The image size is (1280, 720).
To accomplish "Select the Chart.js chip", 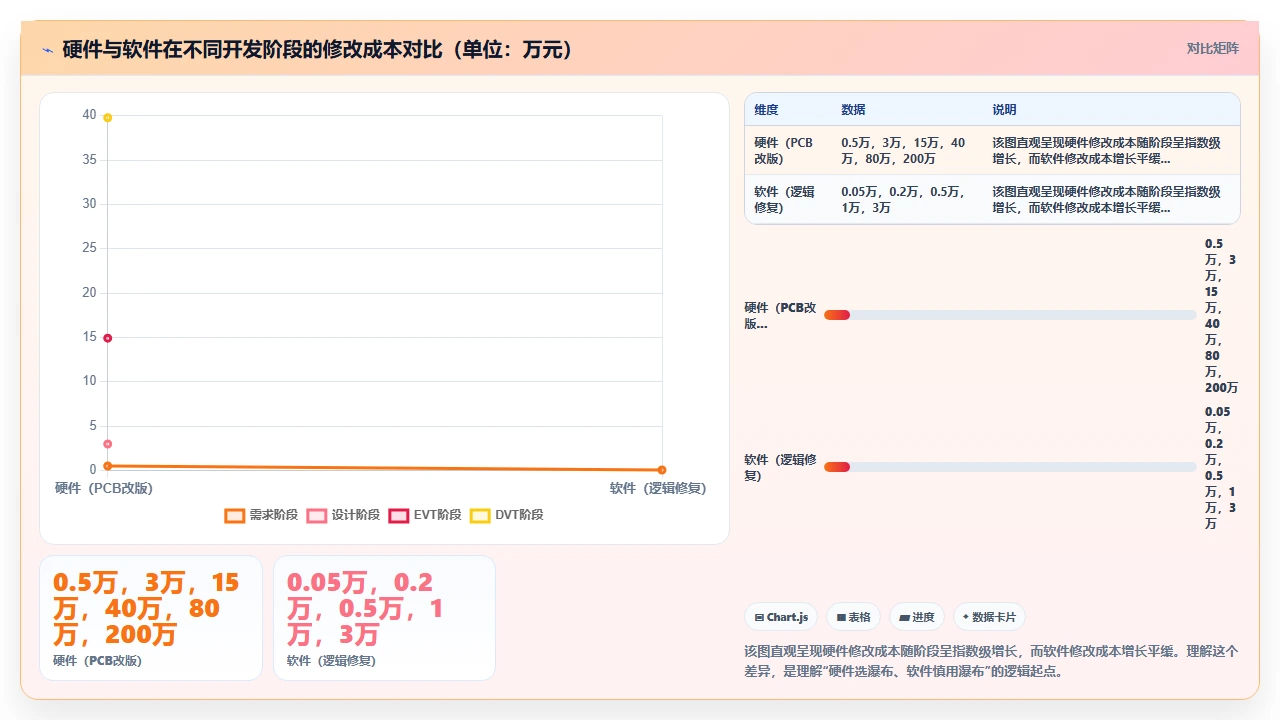I will (x=782, y=617).
